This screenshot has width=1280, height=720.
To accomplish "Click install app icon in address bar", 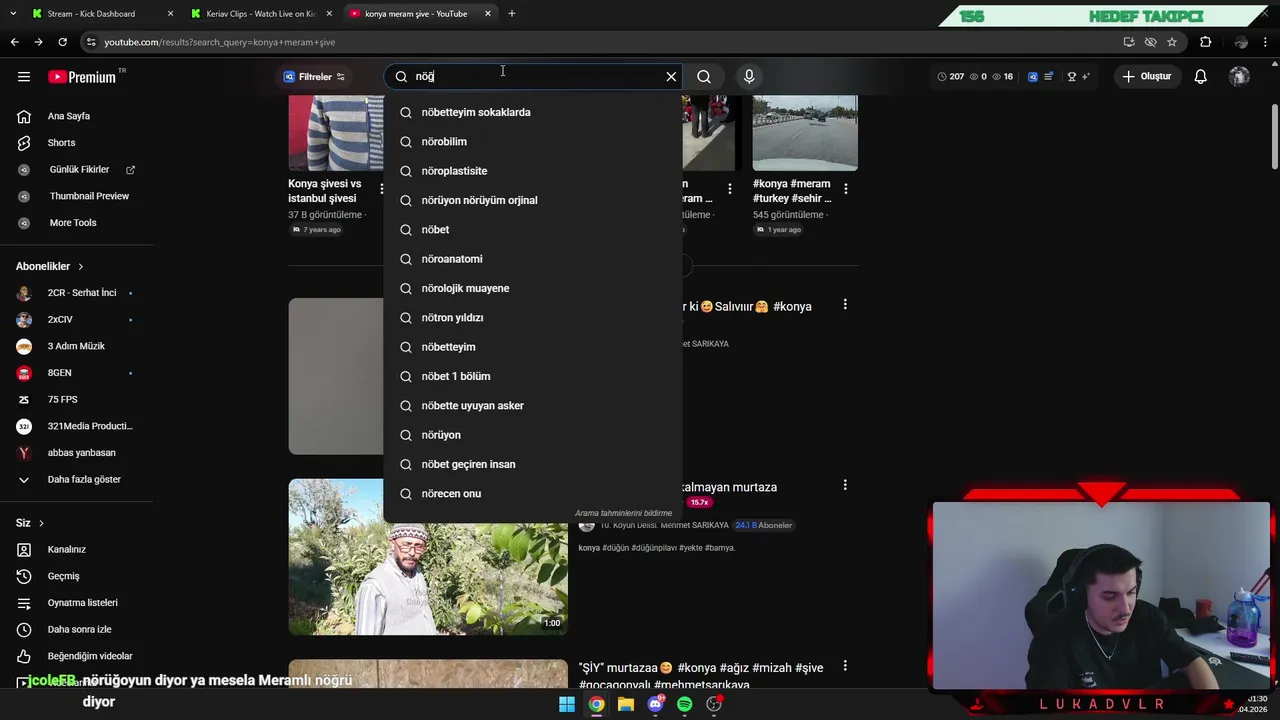I will [1129, 42].
